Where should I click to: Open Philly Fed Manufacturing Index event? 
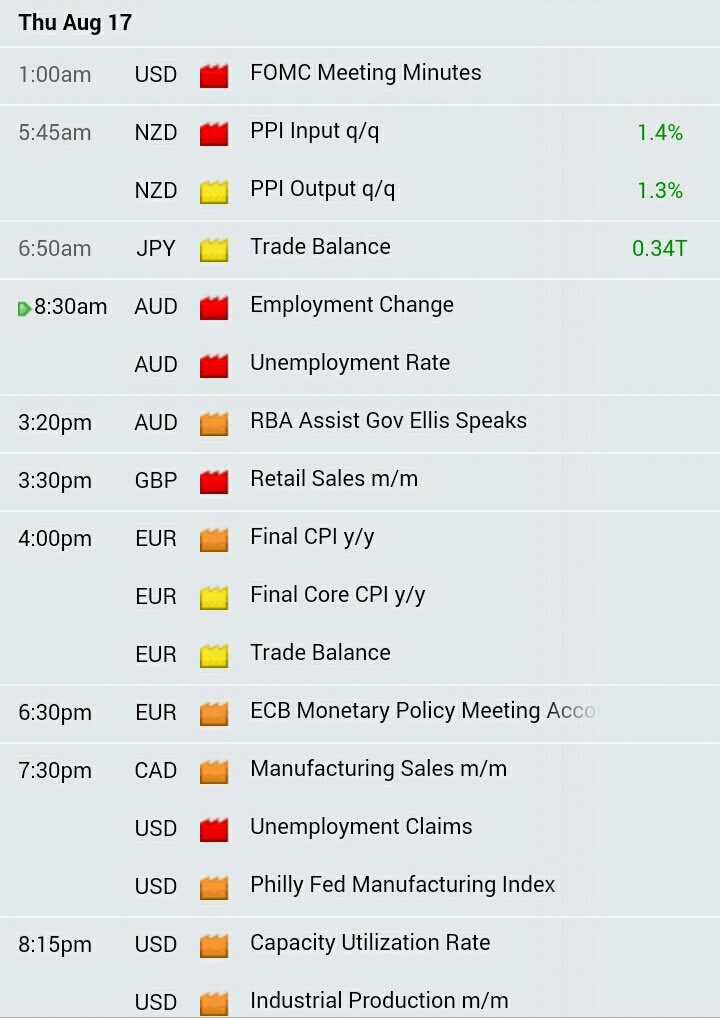(360, 888)
